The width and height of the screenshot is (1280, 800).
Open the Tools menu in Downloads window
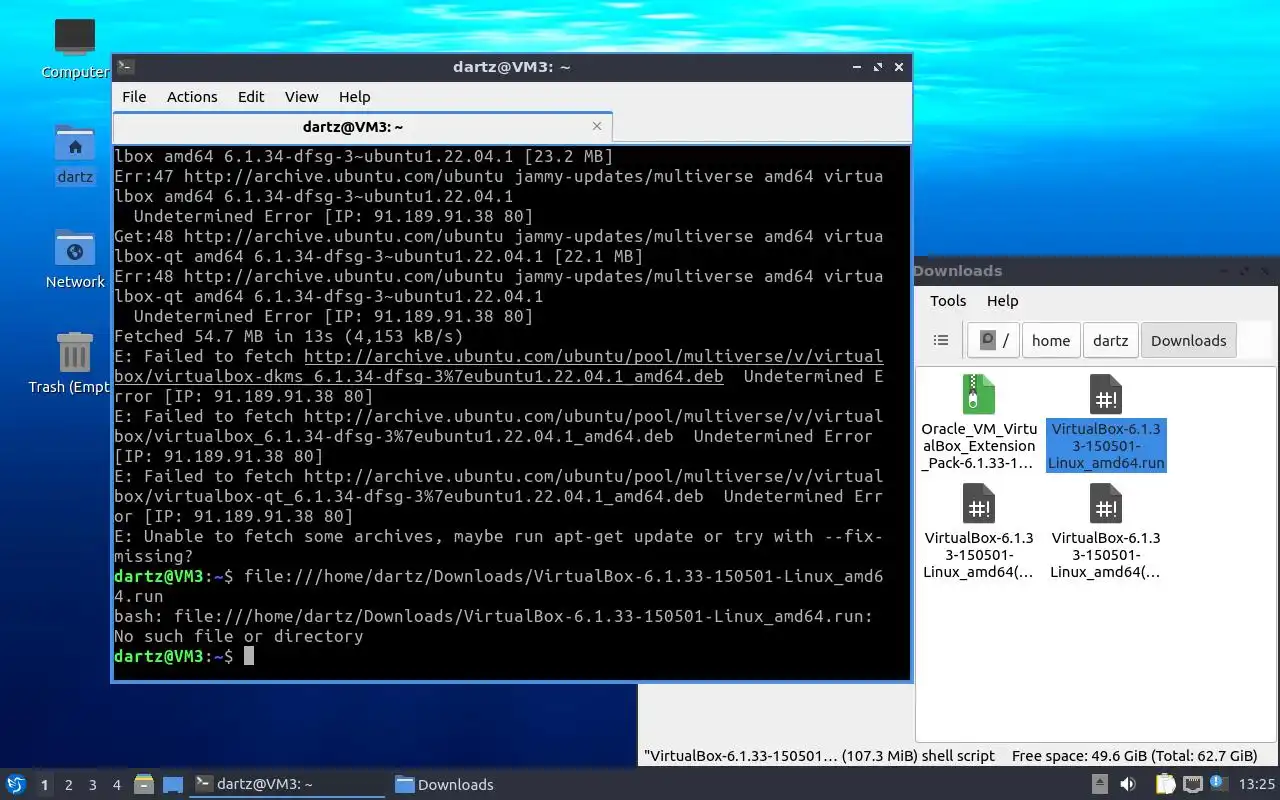pyautogui.click(x=948, y=301)
